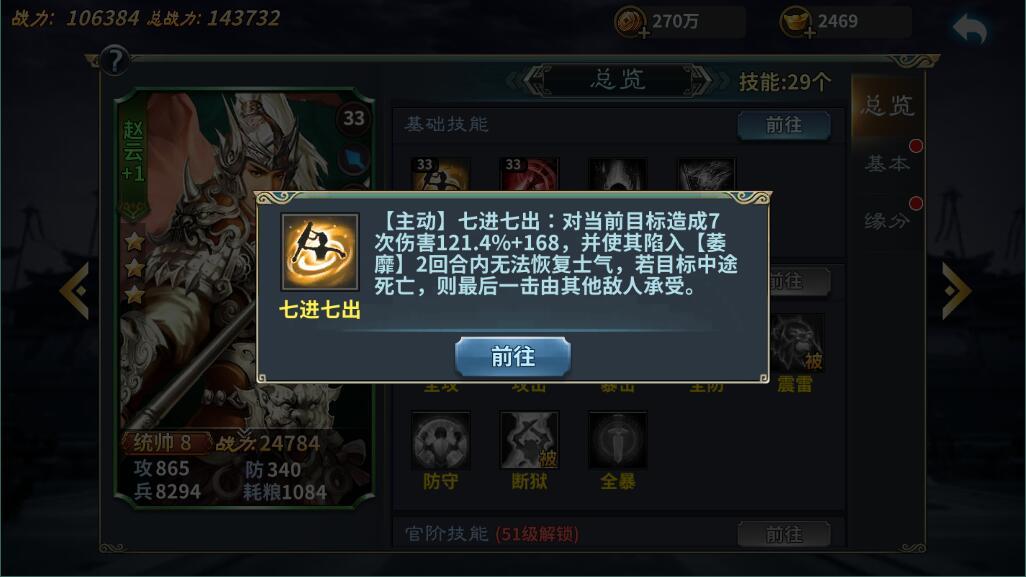Select the 断狱 skill icon

(529, 440)
